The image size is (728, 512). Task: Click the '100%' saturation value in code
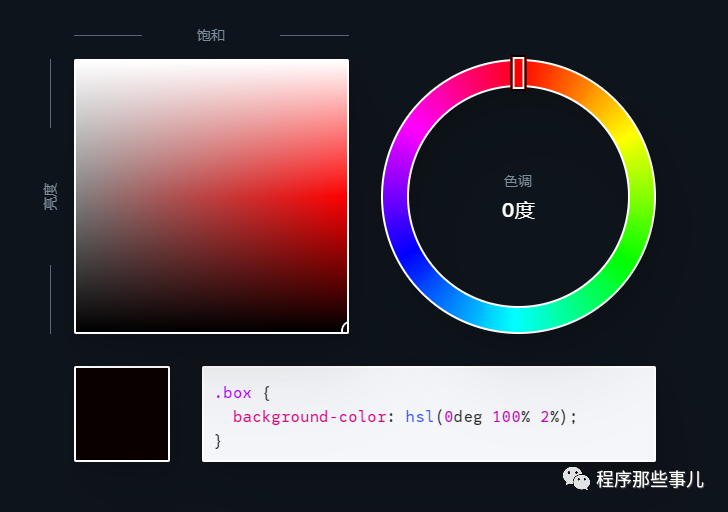click(x=511, y=417)
